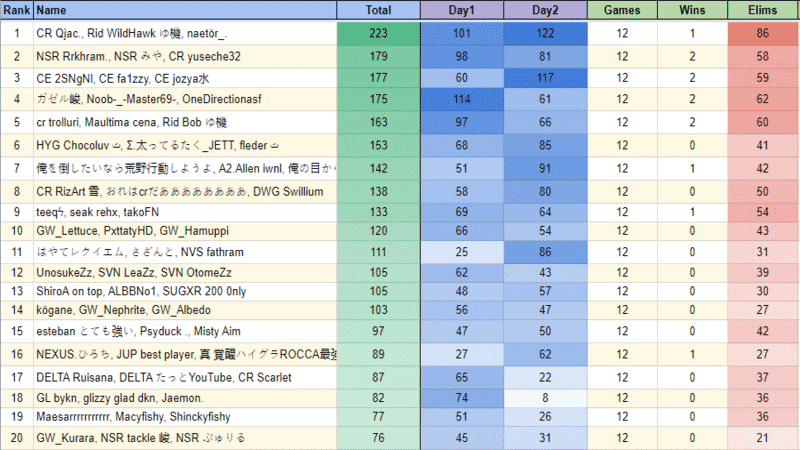Select the name cell containing A2.Allen iwnl
Screen dimensions: 800x450
(185, 168)
